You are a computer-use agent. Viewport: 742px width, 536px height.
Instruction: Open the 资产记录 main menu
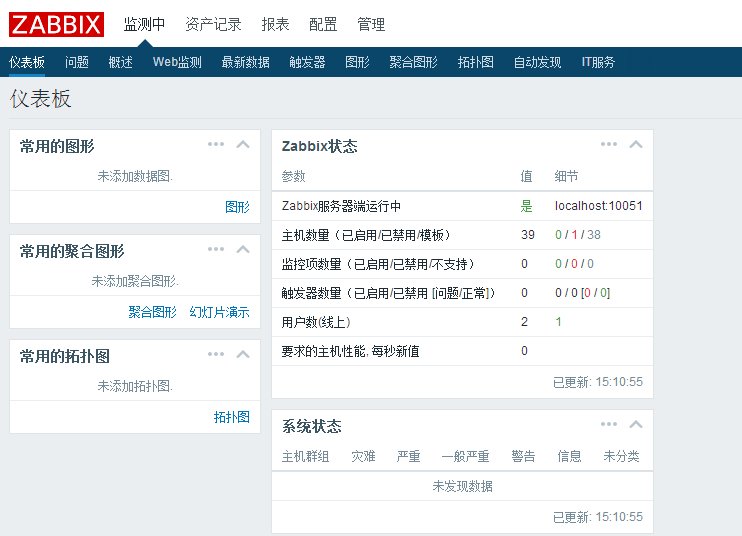coord(213,24)
